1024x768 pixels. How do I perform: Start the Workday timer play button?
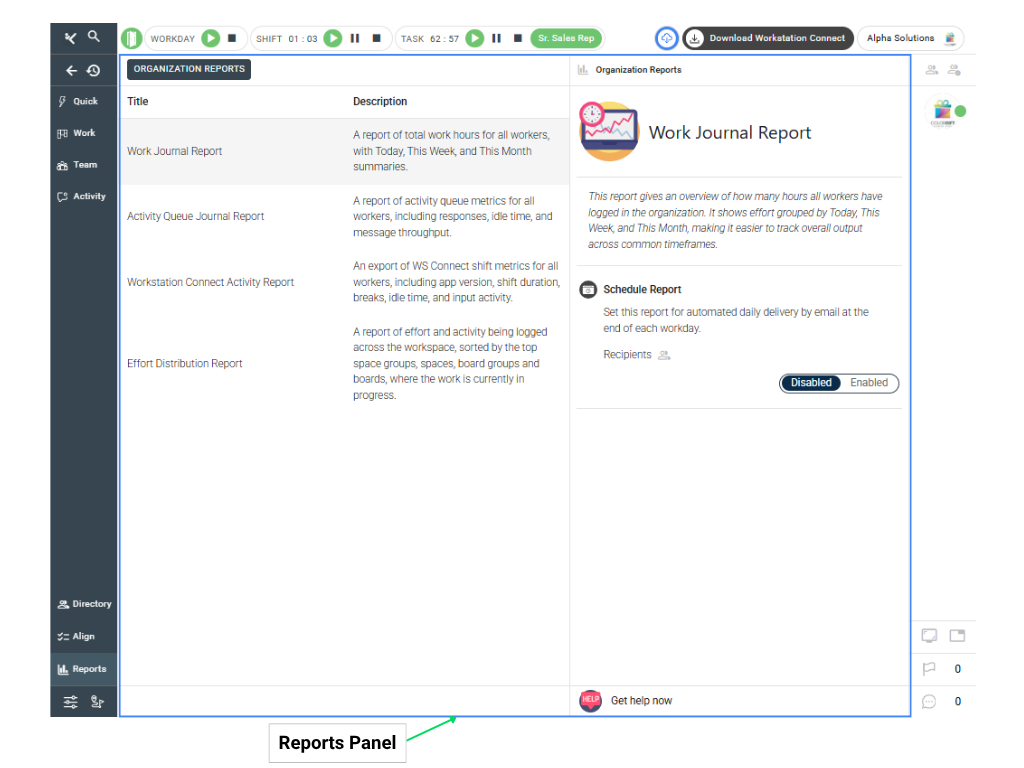[210, 38]
